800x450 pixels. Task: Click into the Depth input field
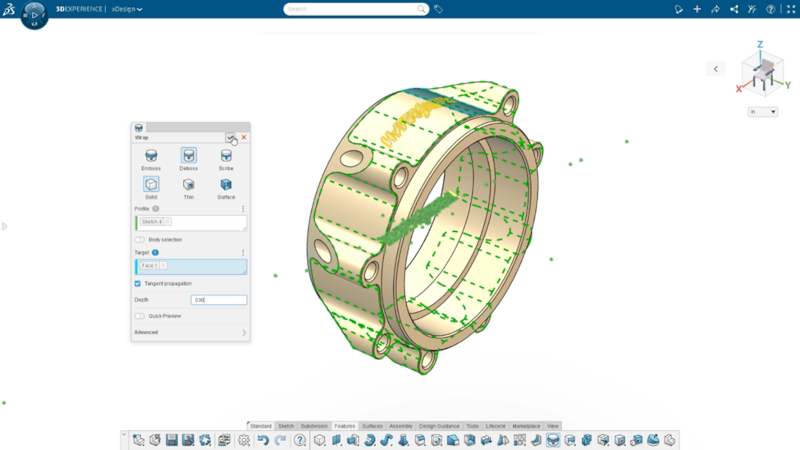click(218, 300)
